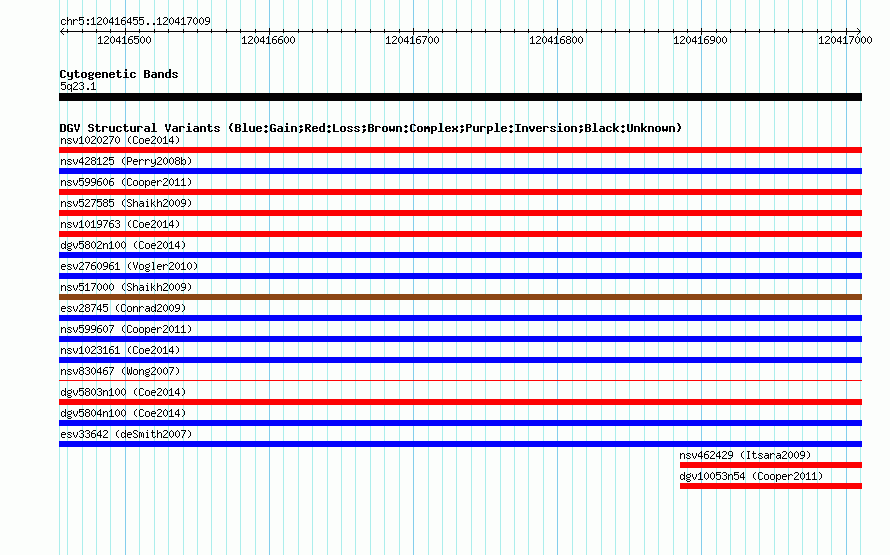Click dgv5804n100 (Coe2014) label
The width and height of the screenshot is (890, 555).
click(123, 413)
